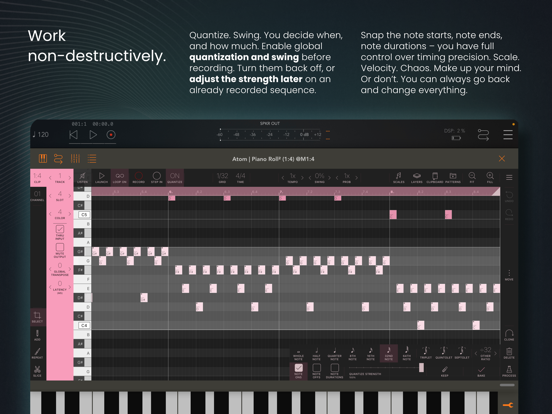The height and width of the screenshot is (414, 552).
Task: Start playback with the transport play button
Action: click(93, 134)
